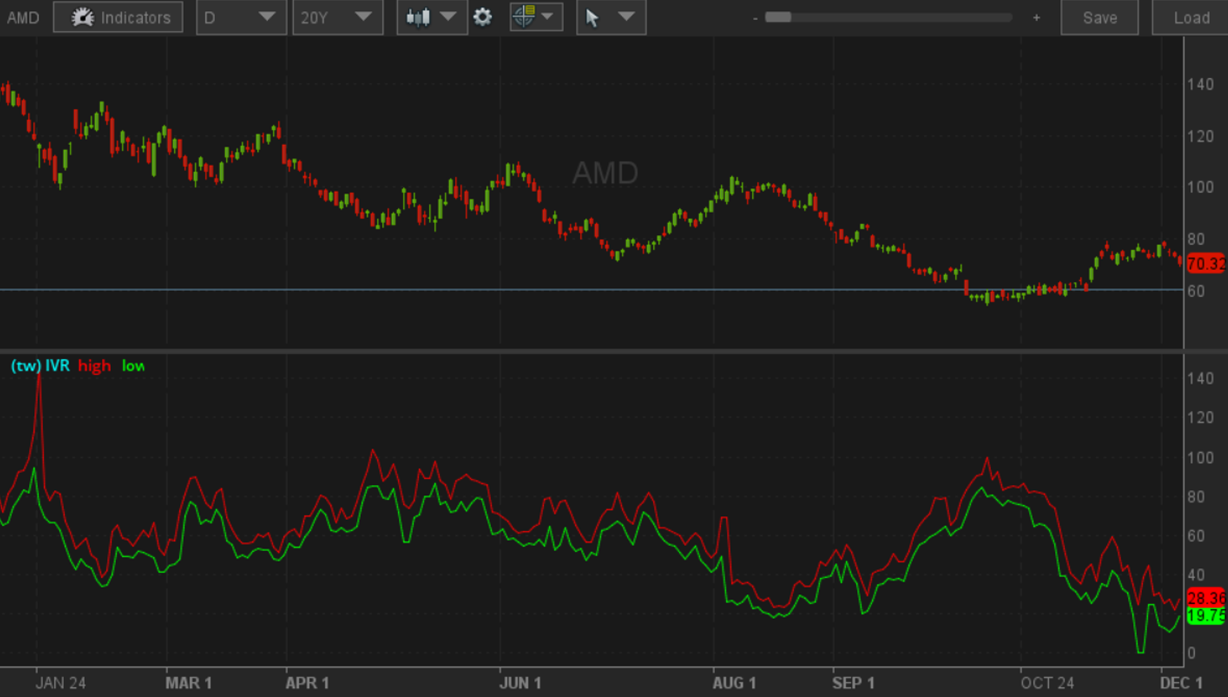Click the DEC 1 date axis label
The width and height of the screenshot is (1228, 697).
click(x=1182, y=683)
